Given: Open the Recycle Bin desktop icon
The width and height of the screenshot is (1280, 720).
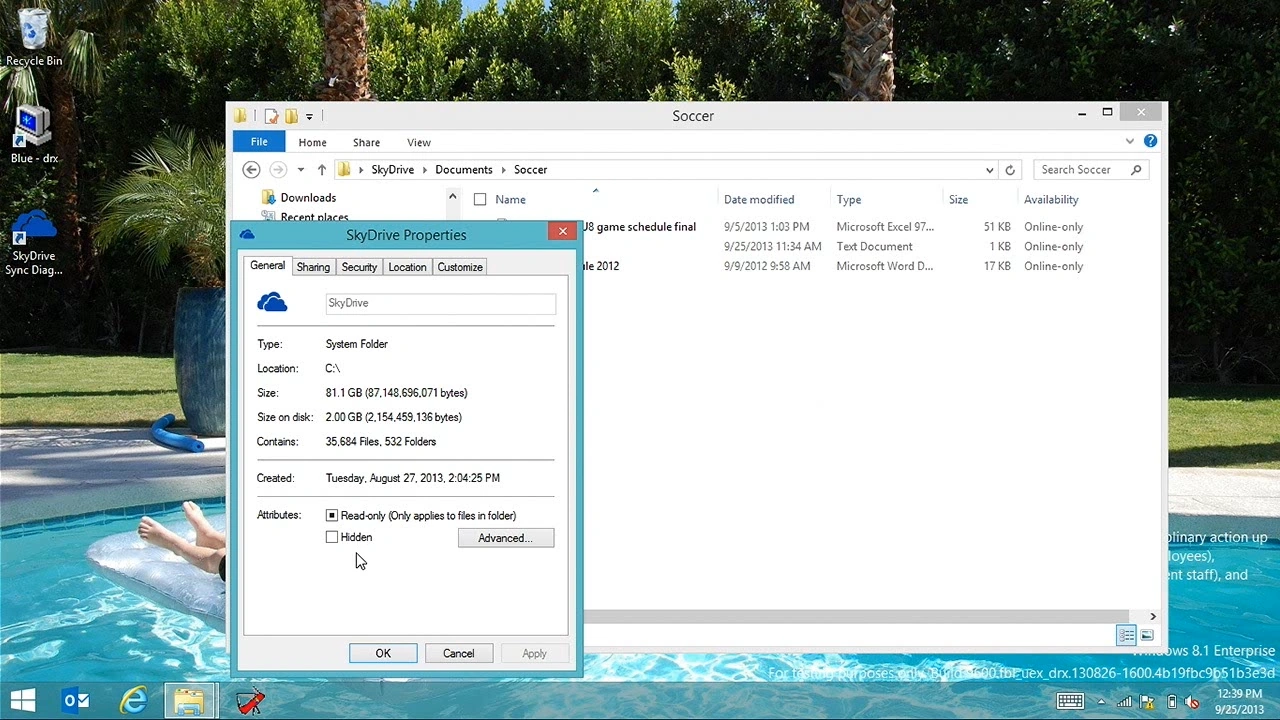Looking at the screenshot, I should coord(33,38).
